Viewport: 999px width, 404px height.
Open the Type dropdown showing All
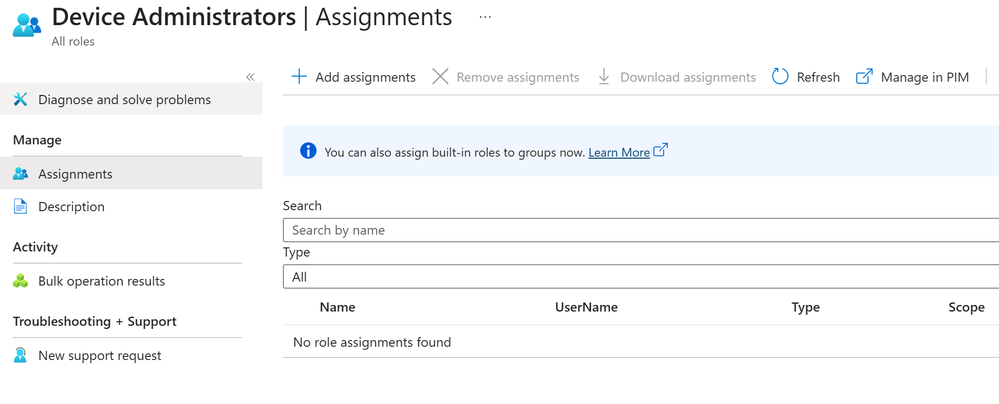pos(640,277)
